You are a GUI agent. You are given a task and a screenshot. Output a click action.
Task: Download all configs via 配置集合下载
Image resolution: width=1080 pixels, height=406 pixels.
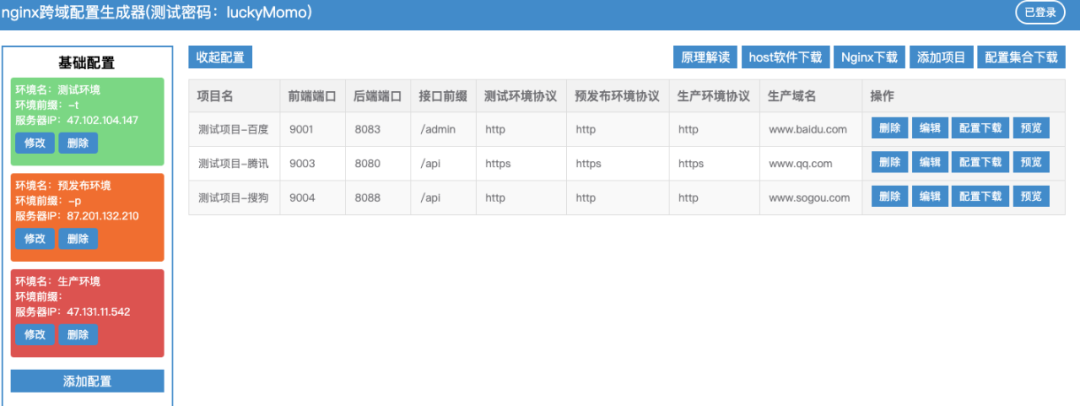(1021, 57)
